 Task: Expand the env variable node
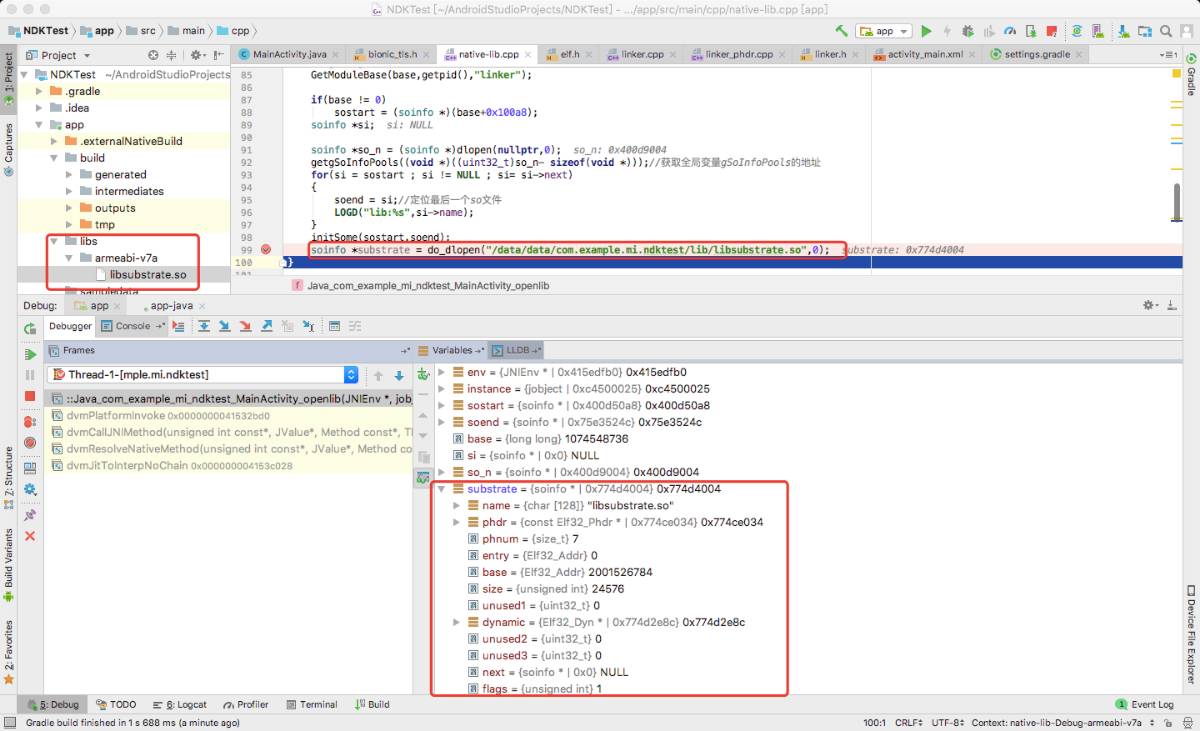pyautogui.click(x=443, y=372)
